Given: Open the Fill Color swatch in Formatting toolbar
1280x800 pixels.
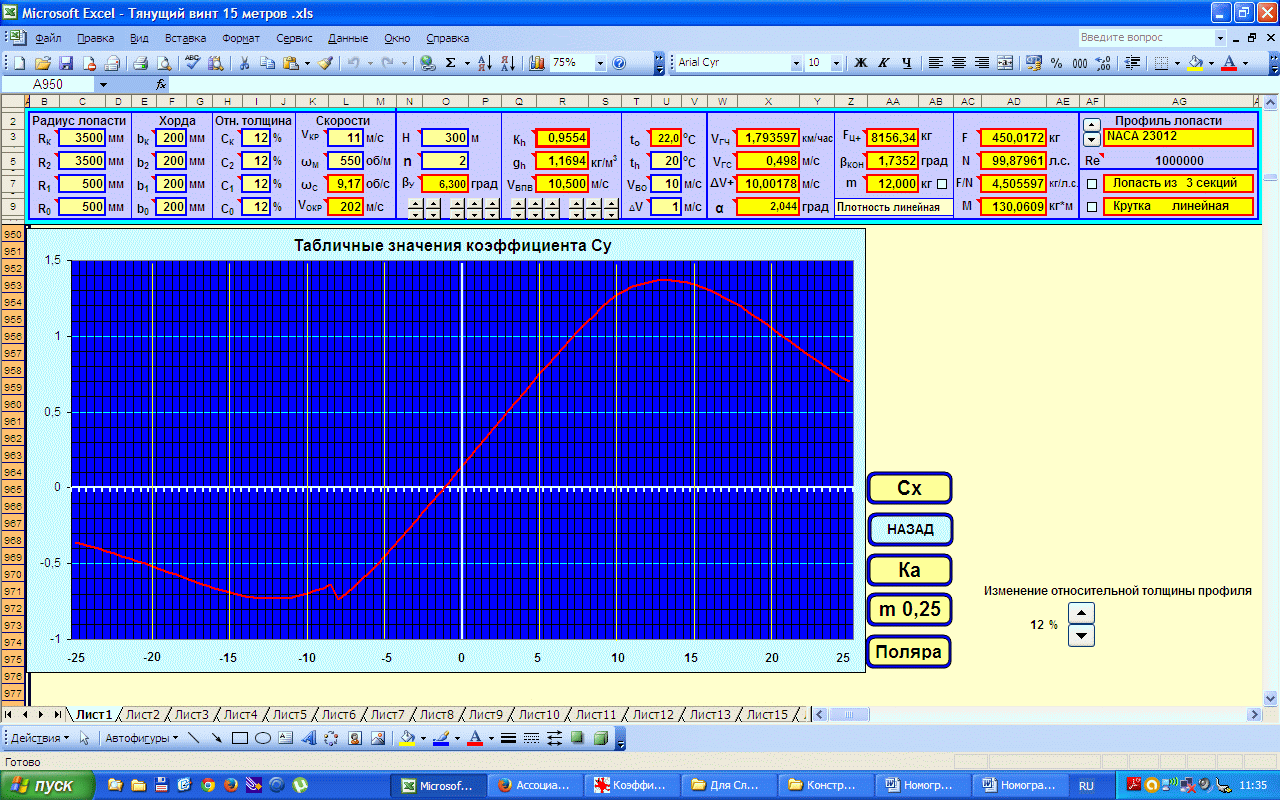Looking at the screenshot, I should (x=1193, y=62).
